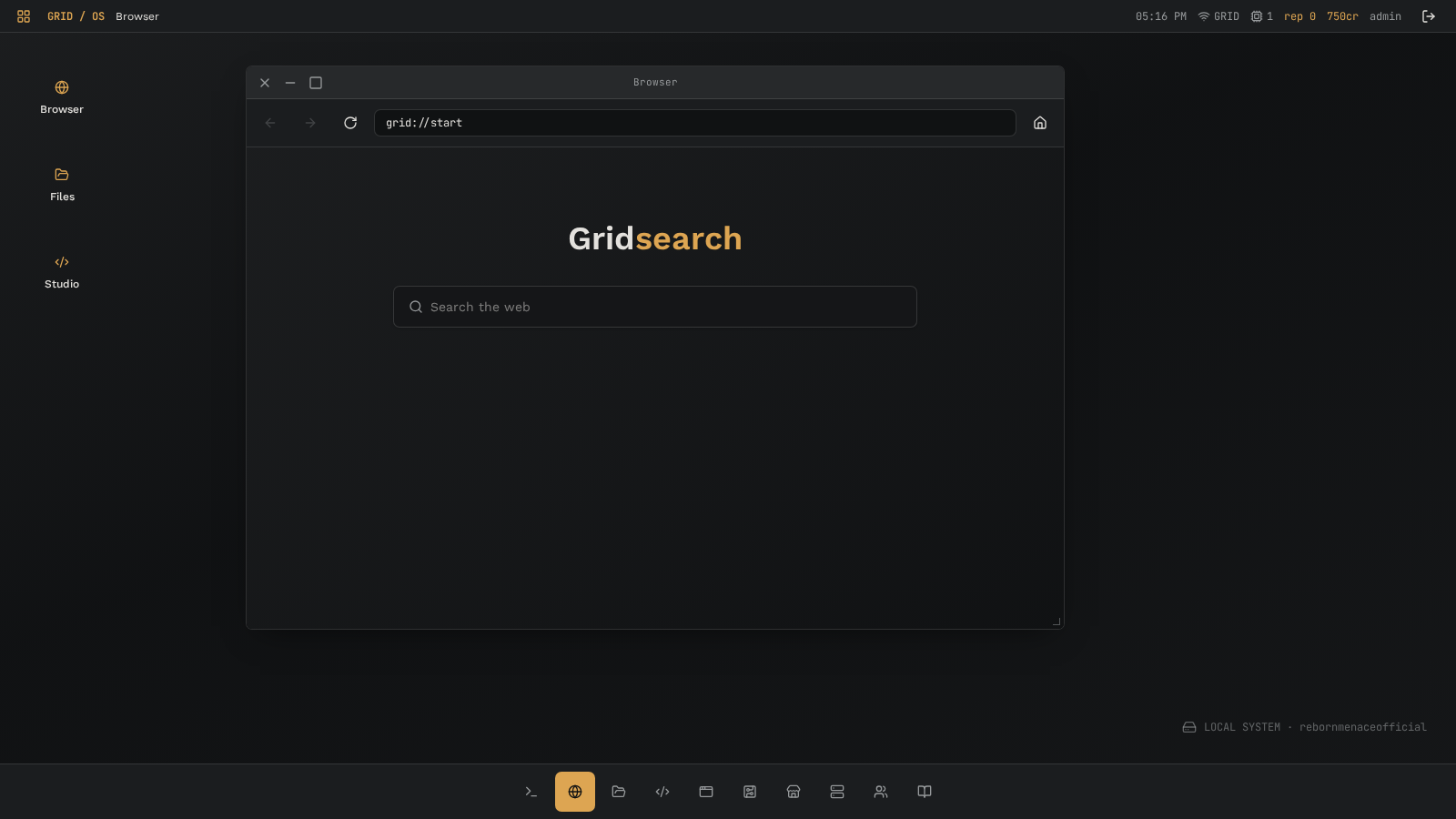Open the book manual icon in dock
The image size is (1456, 819).
point(925,792)
